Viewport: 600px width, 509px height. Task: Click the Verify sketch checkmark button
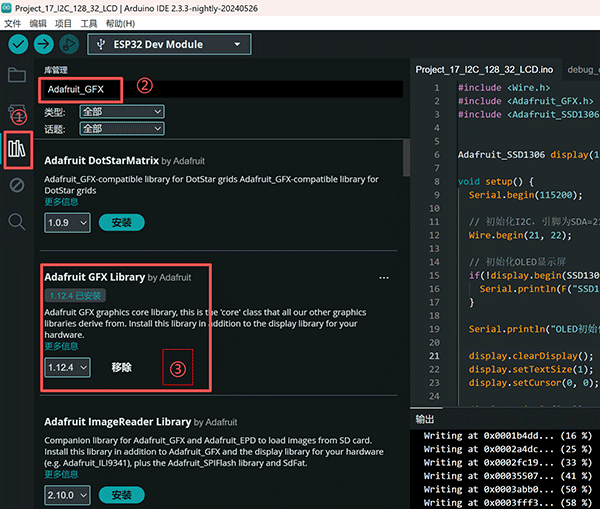pyautogui.click(x=18, y=44)
